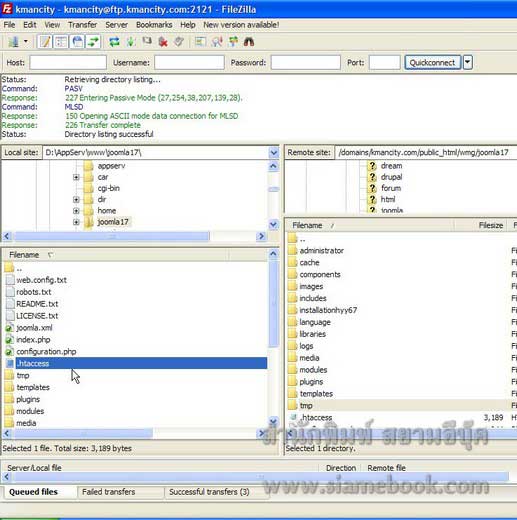Image resolution: width=517 pixels, height=520 pixels.
Task: Select joomla.xml in local file list
Action: [x=34, y=328]
